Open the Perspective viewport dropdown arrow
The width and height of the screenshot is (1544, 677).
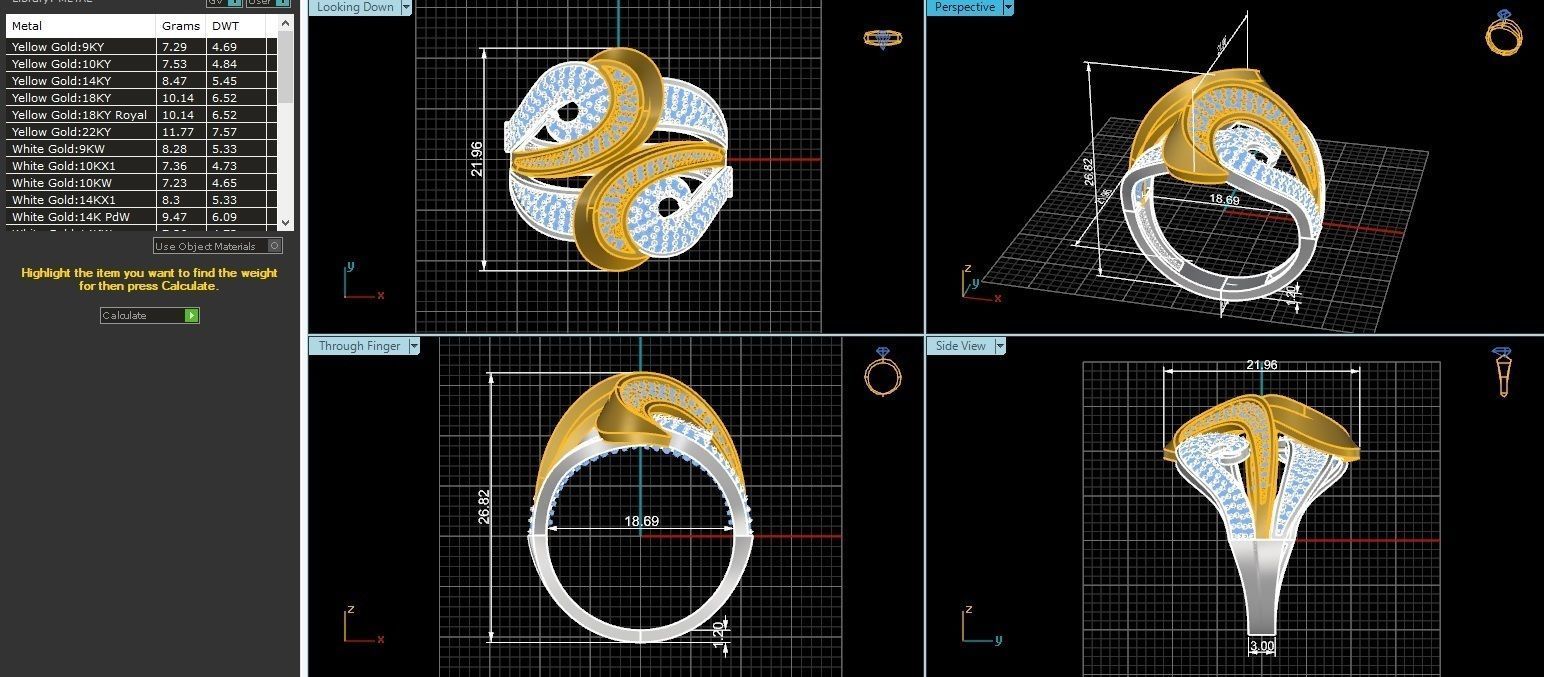(x=1008, y=7)
